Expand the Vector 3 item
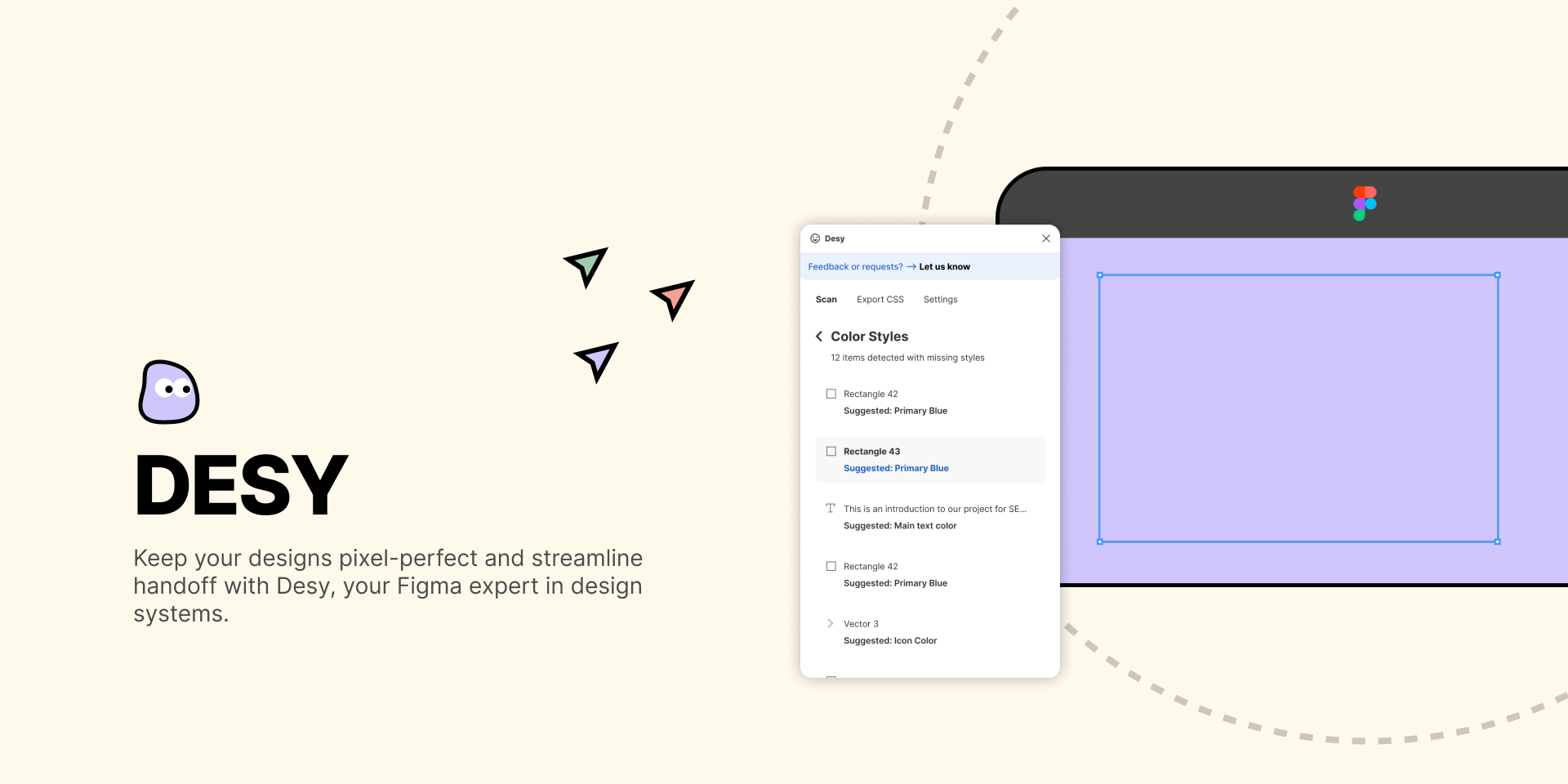Viewport: 1568px width, 784px height. click(x=831, y=623)
